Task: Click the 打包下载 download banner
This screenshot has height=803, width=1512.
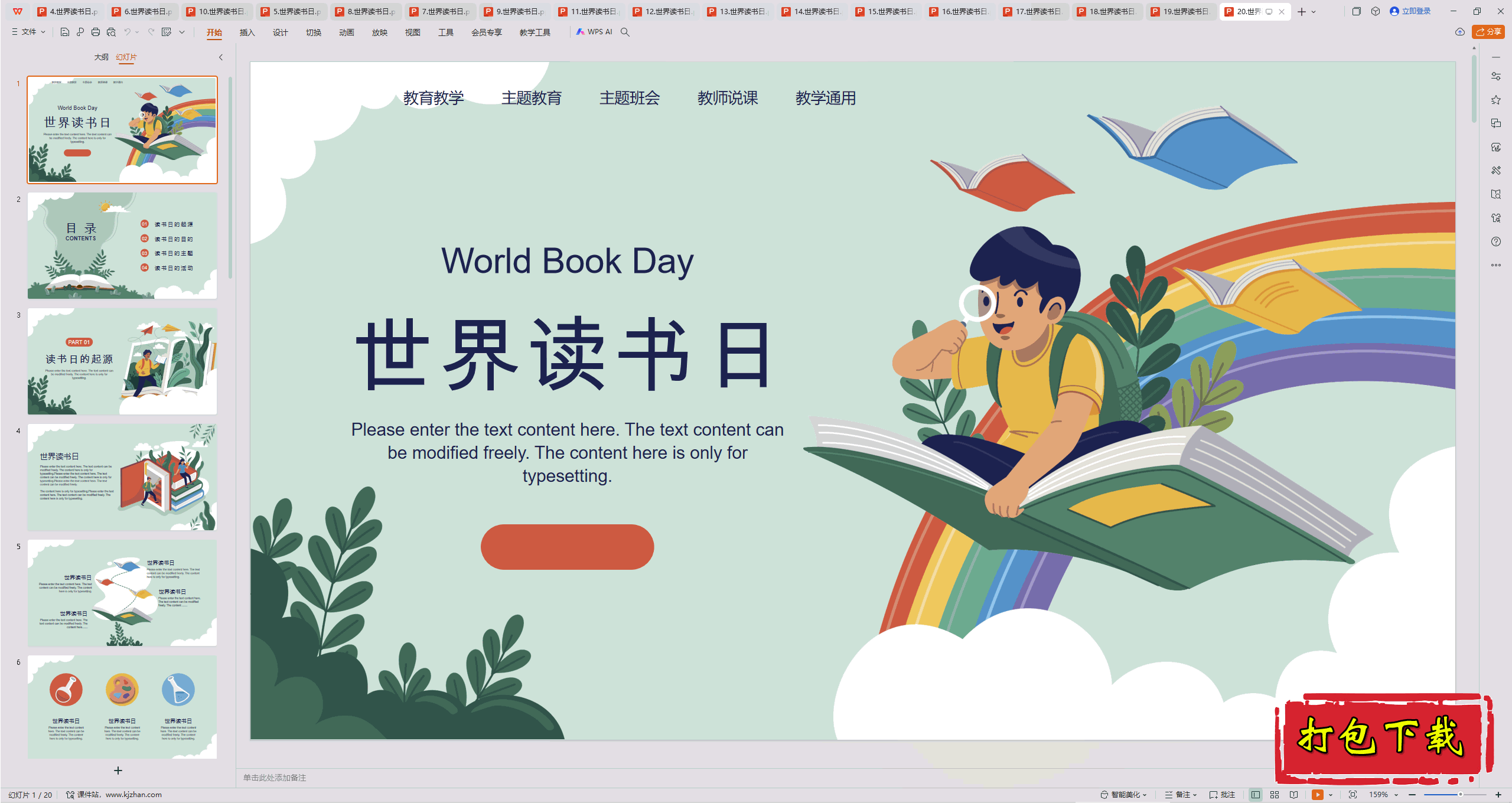Action: point(1384,738)
